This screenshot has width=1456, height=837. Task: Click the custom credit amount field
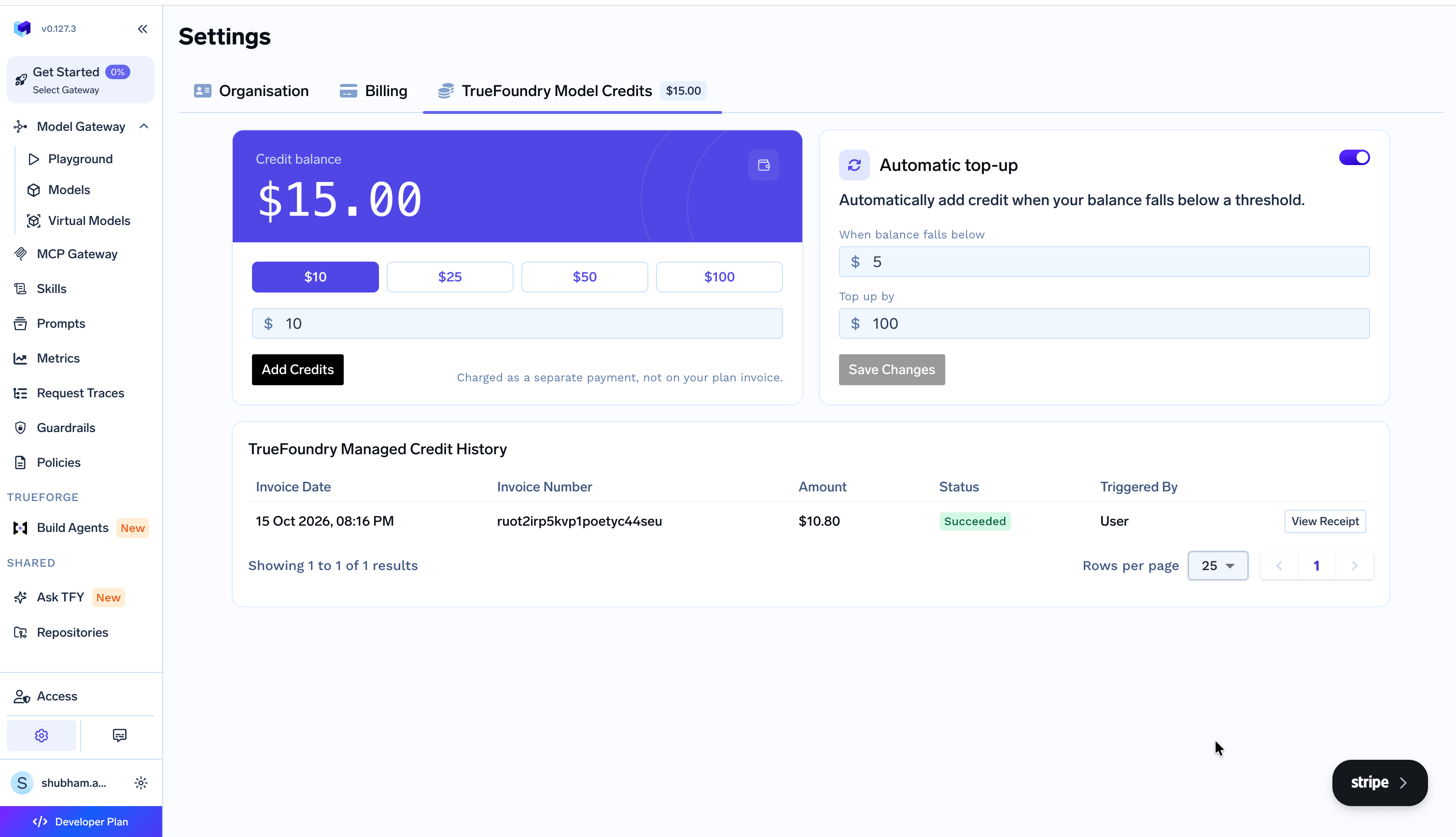pyautogui.click(x=518, y=323)
